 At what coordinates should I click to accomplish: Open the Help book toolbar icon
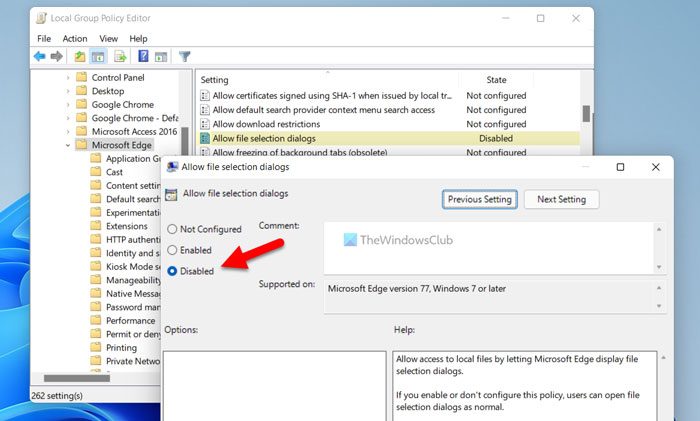click(143, 56)
